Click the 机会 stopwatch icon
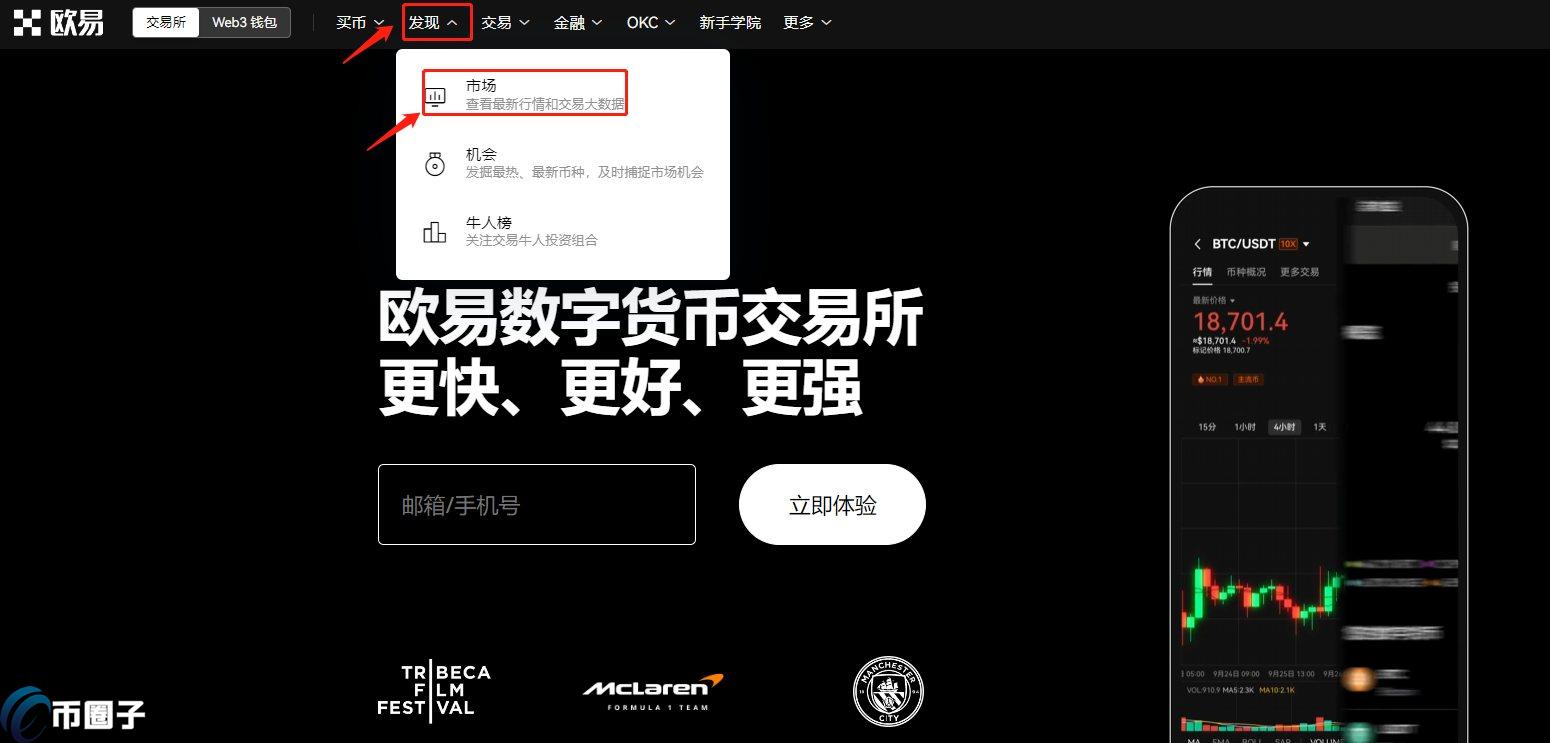This screenshot has height=743, width=1550. point(435,161)
